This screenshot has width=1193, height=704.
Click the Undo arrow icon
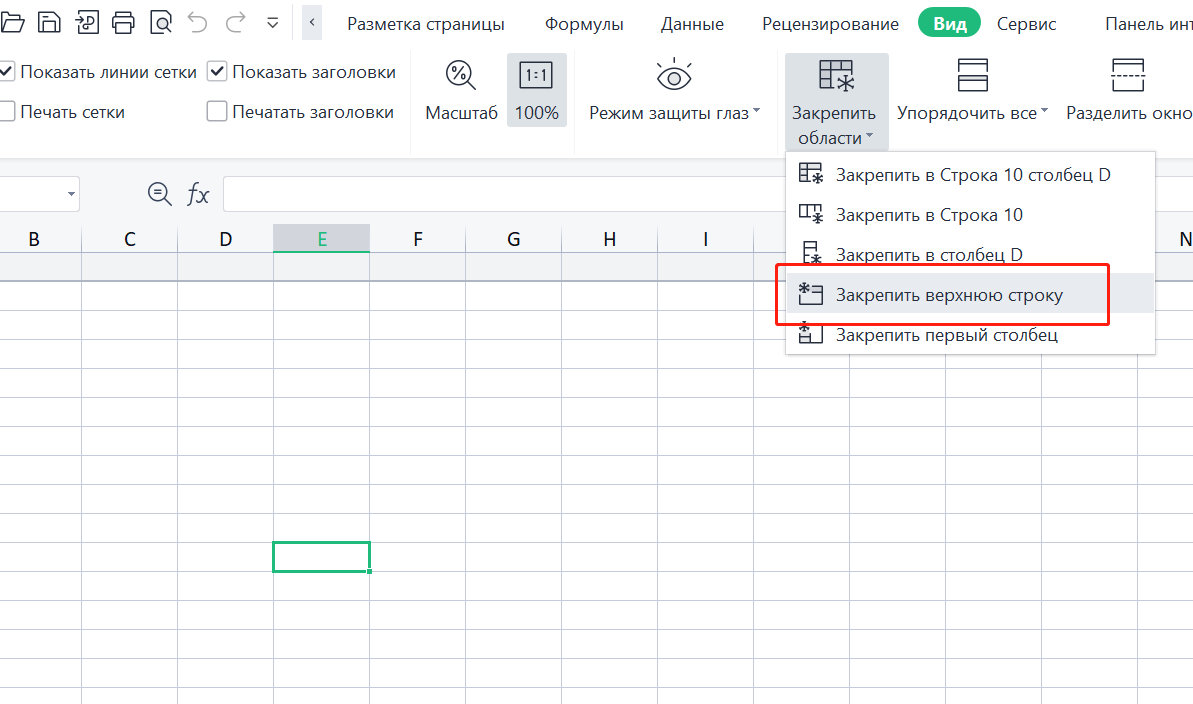click(x=197, y=21)
